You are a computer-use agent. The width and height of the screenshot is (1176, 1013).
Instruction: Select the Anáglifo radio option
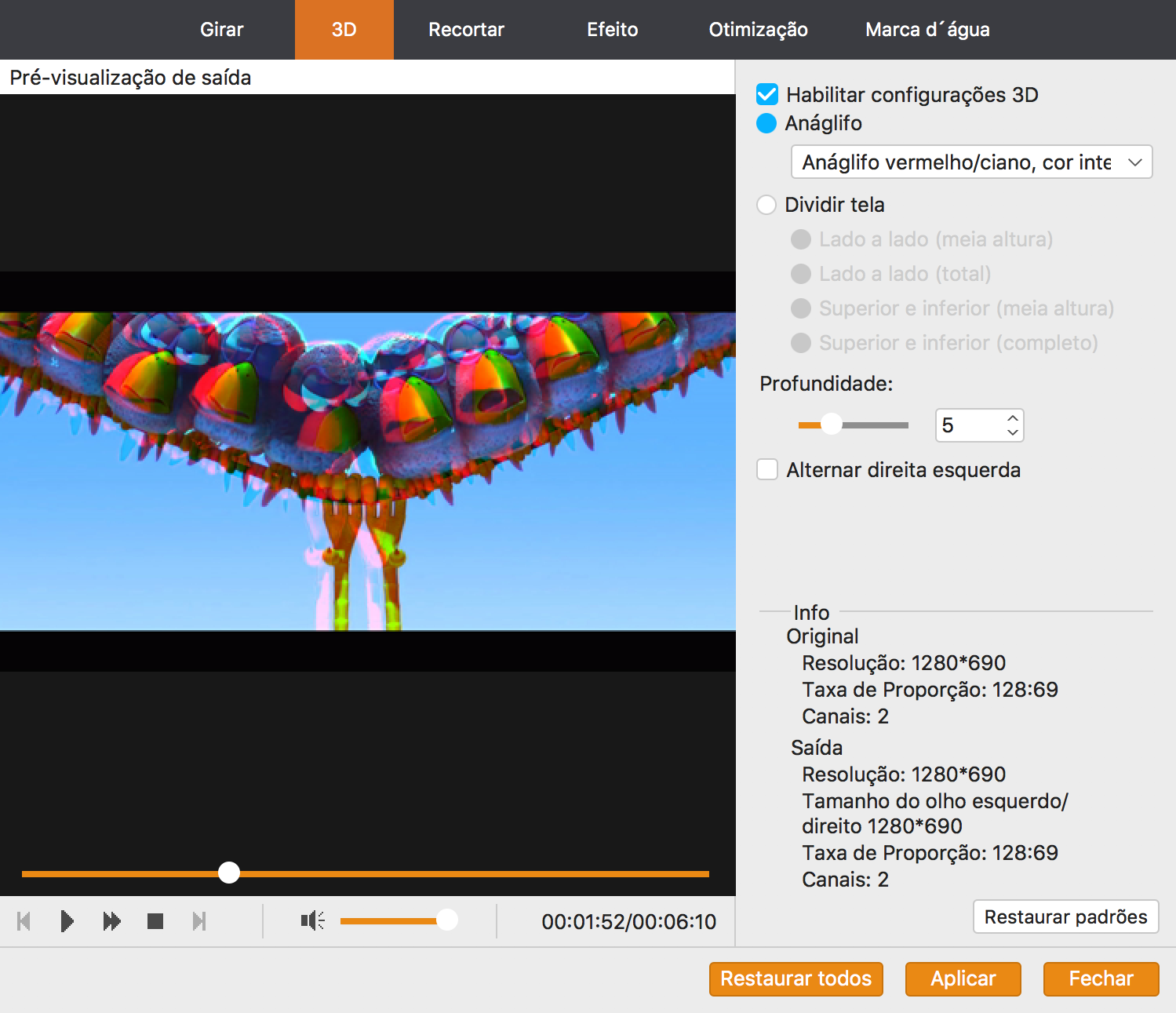766,123
